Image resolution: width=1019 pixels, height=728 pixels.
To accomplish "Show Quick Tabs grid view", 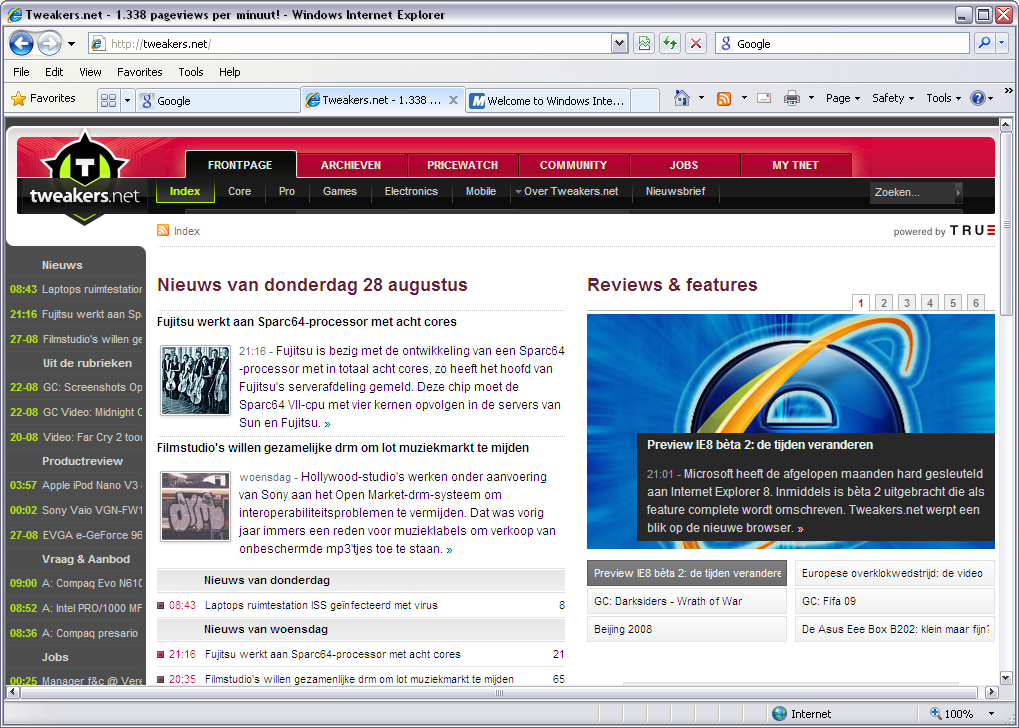I will [109, 100].
